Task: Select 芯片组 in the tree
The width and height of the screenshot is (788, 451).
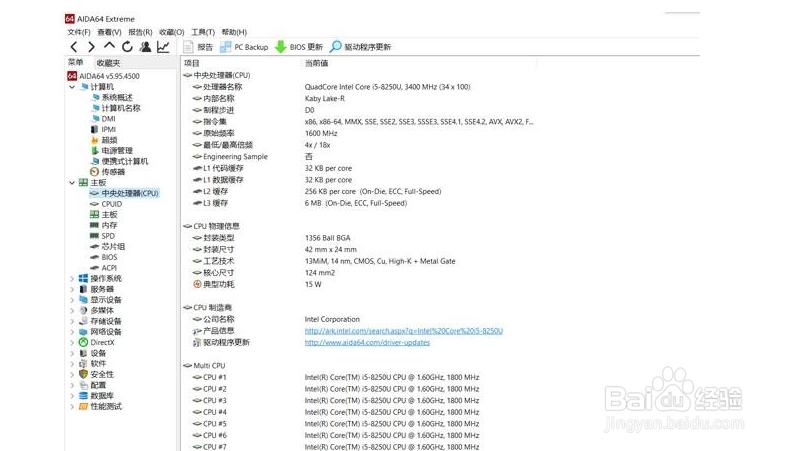Action: point(108,246)
